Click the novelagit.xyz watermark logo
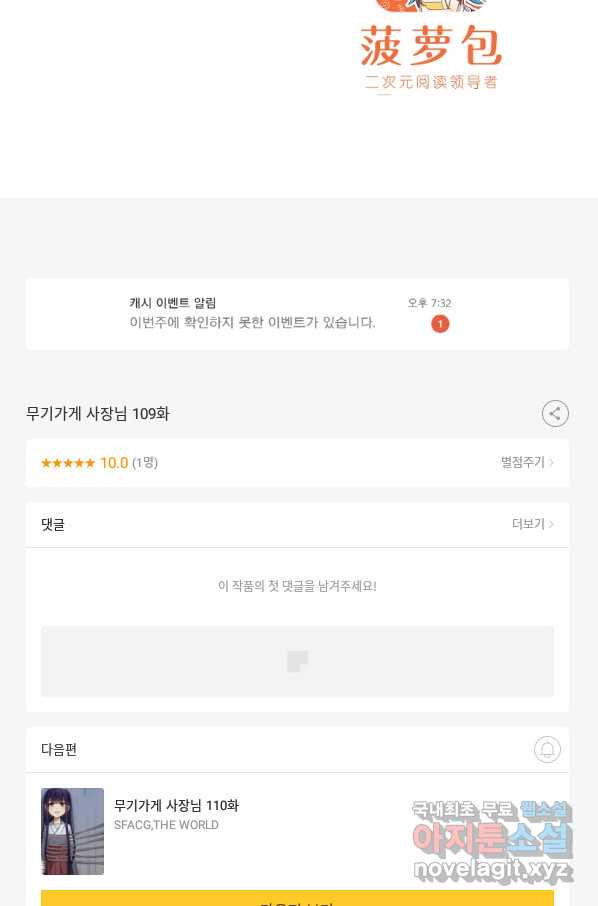Image resolution: width=598 pixels, height=906 pixels. click(x=492, y=841)
